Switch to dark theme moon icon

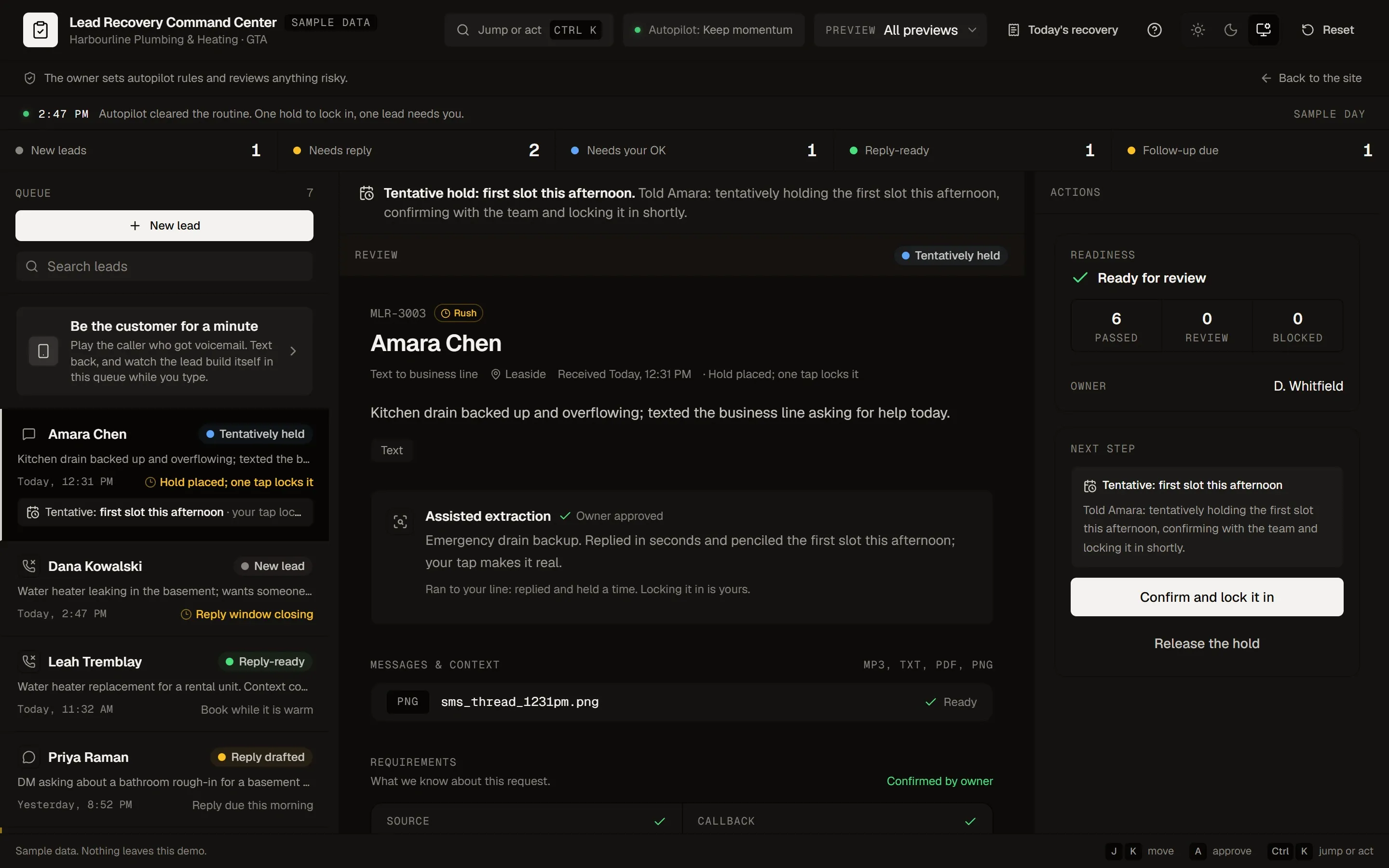click(x=1231, y=30)
